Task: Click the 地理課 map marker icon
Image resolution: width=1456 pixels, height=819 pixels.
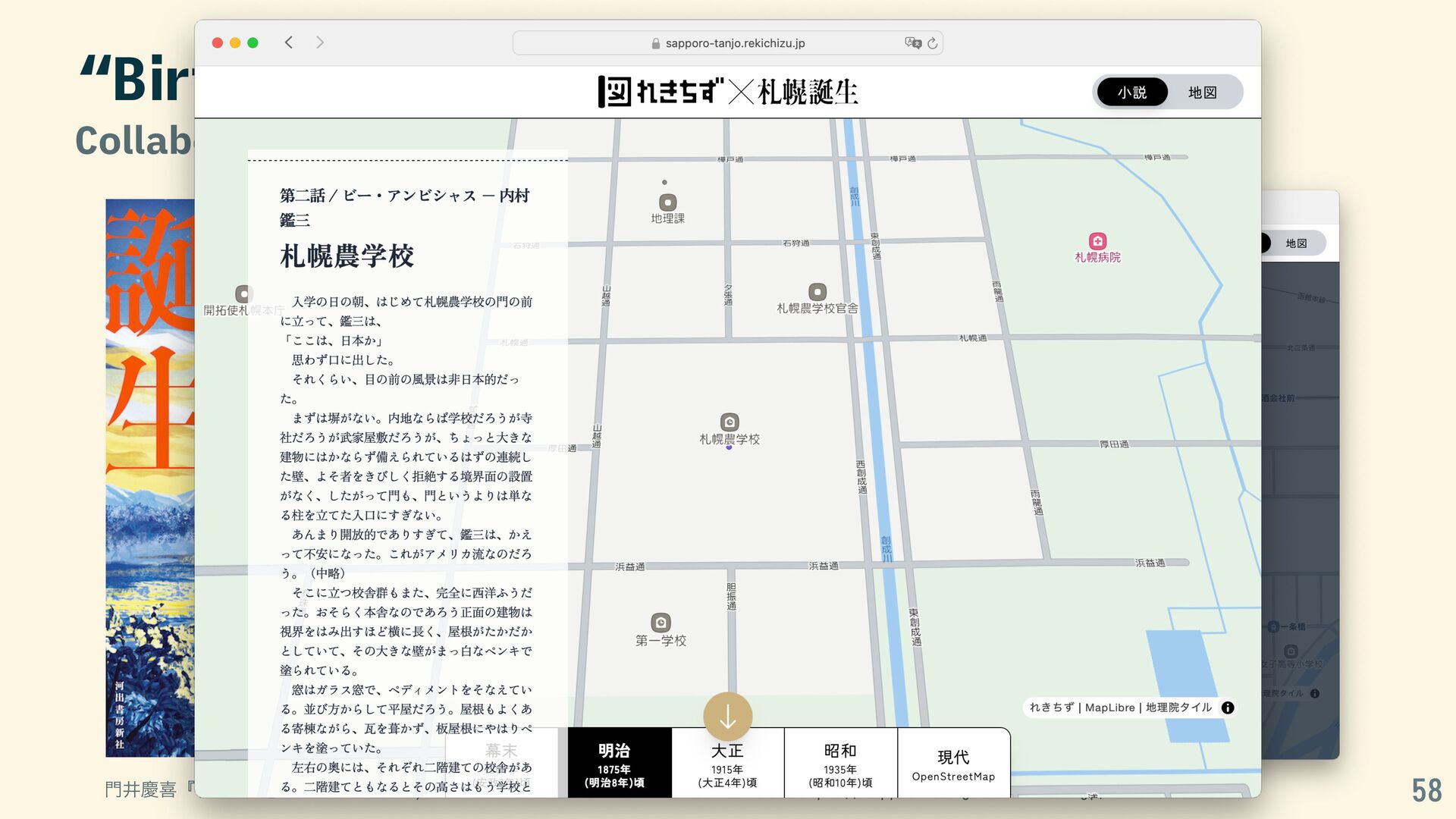Action: (x=667, y=202)
